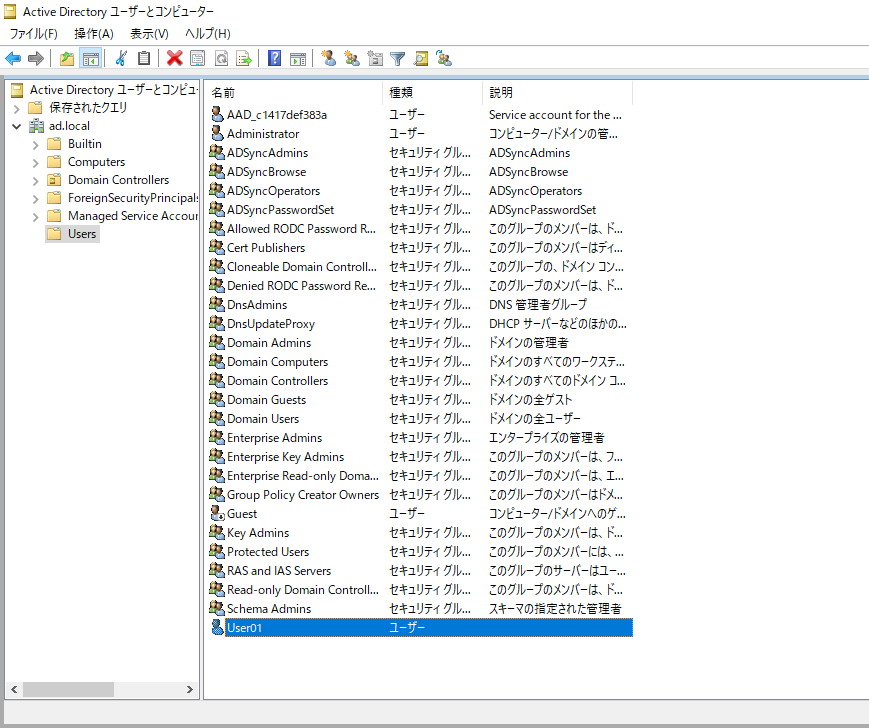Open Properties via toolbar icon

click(x=197, y=58)
